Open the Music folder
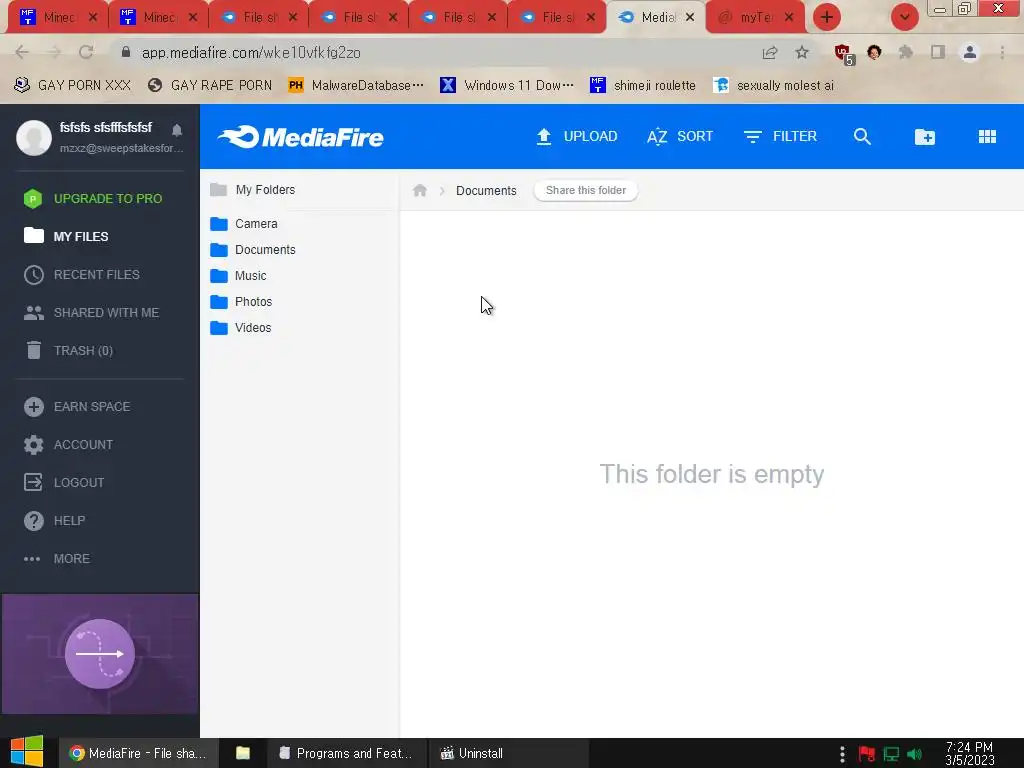This screenshot has width=1024, height=768. [238, 276]
